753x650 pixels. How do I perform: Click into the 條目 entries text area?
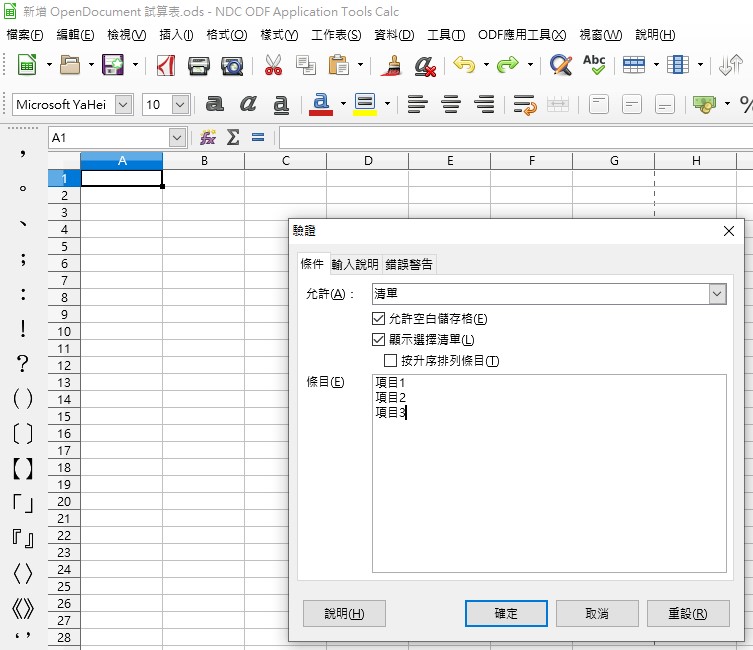pos(549,473)
